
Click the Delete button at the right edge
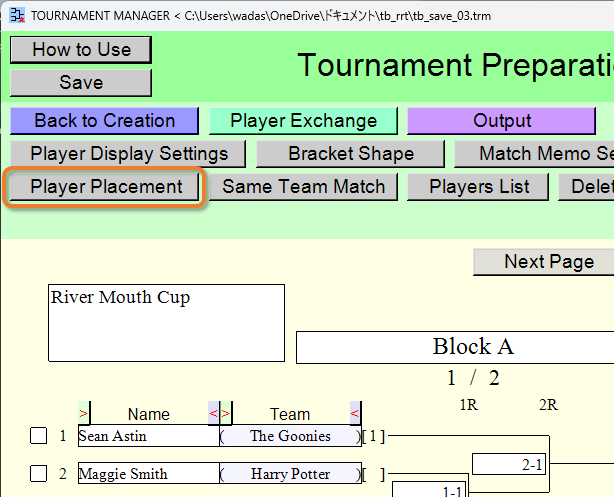(x=586, y=187)
